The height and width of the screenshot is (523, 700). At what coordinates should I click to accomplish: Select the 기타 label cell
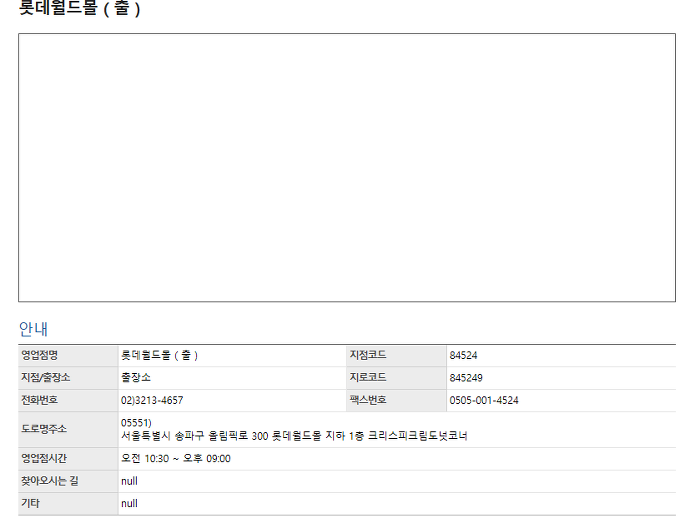pyautogui.click(x=68, y=504)
